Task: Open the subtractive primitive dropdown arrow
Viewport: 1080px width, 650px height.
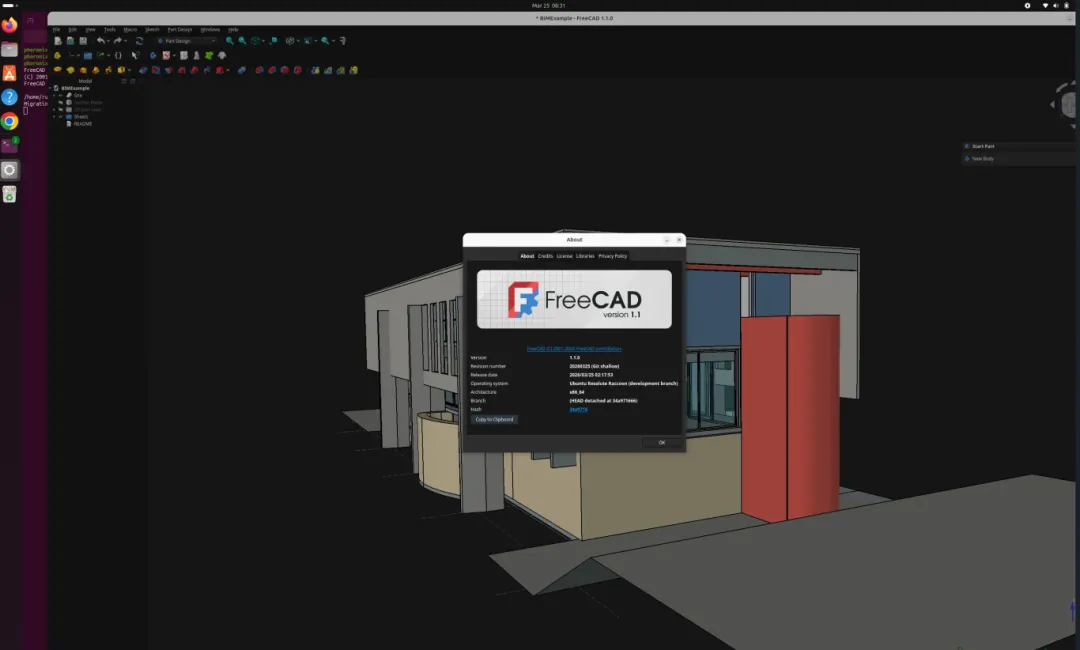Action: coord(228,70)
